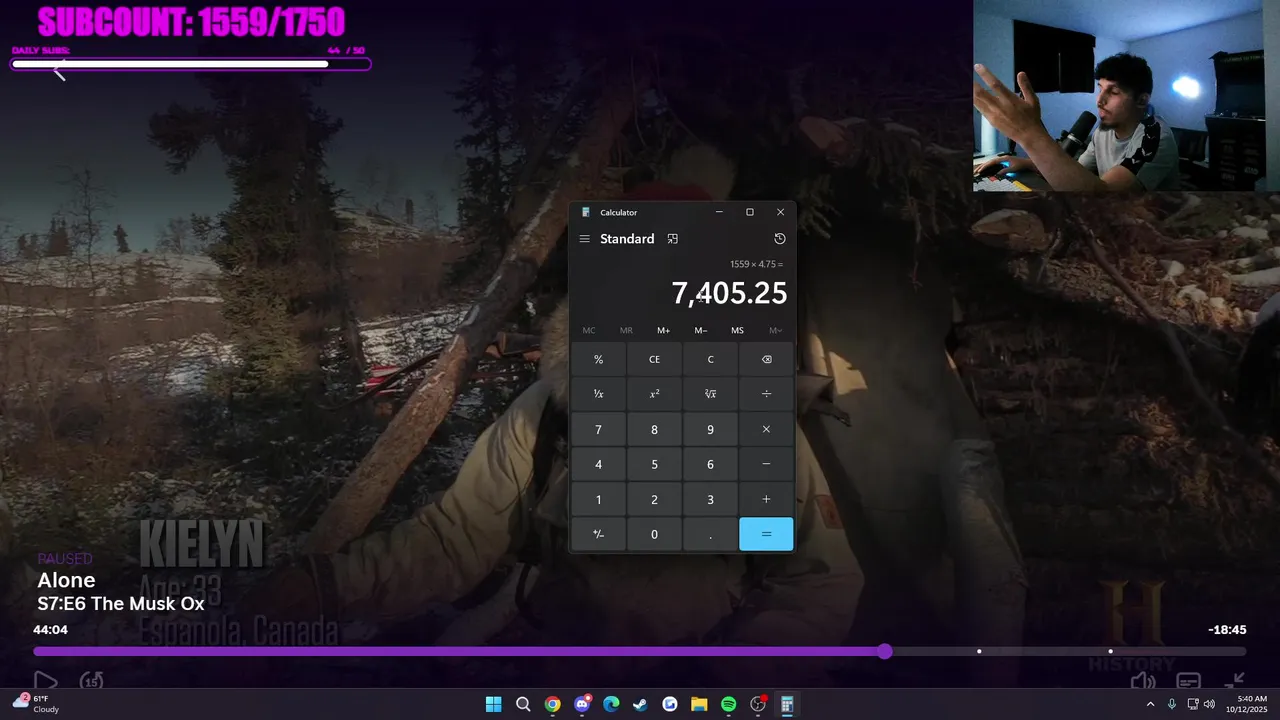Open File Explorer from the taskbar

point(699,704)
